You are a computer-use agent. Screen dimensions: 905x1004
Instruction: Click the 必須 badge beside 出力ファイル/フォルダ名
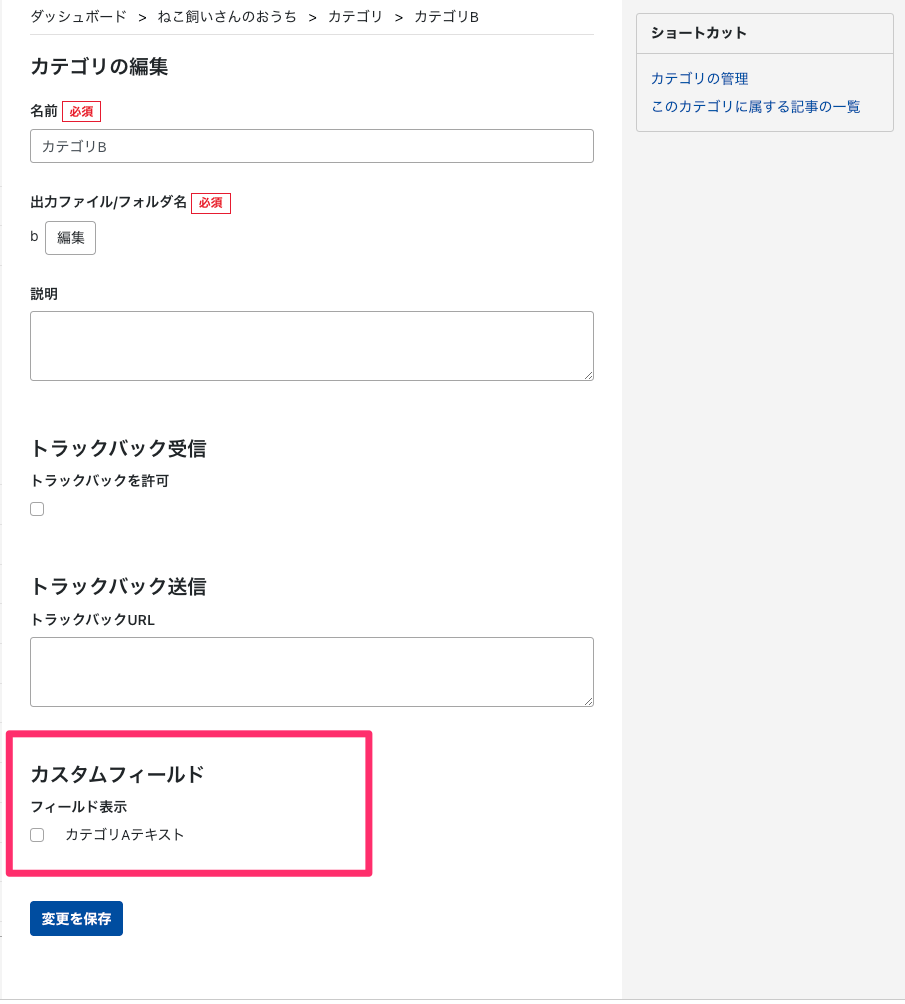pyautogui.click(x=210, y=203)
